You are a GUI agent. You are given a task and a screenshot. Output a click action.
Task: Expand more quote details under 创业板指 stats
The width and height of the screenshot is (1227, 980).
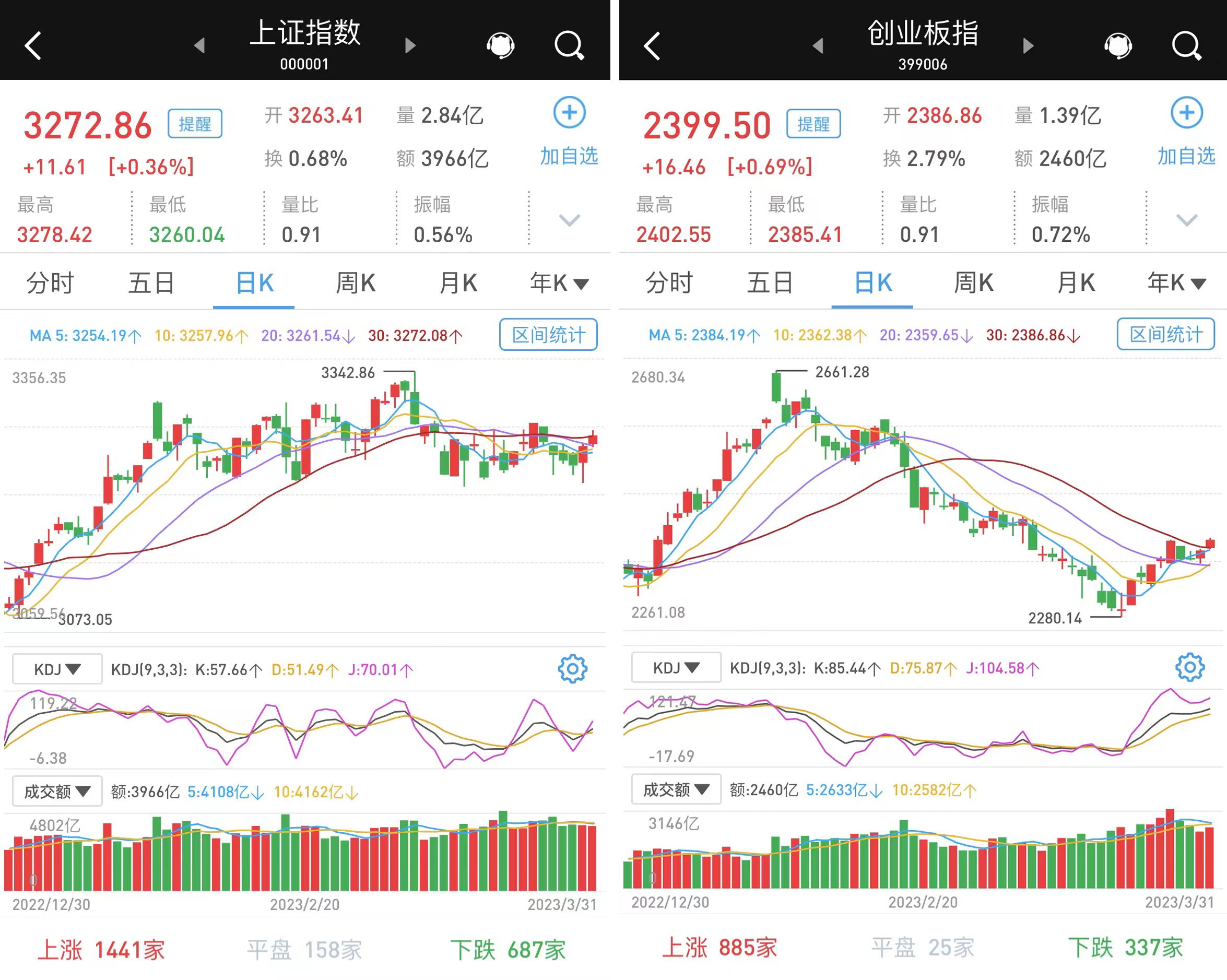pos(1187,220)
